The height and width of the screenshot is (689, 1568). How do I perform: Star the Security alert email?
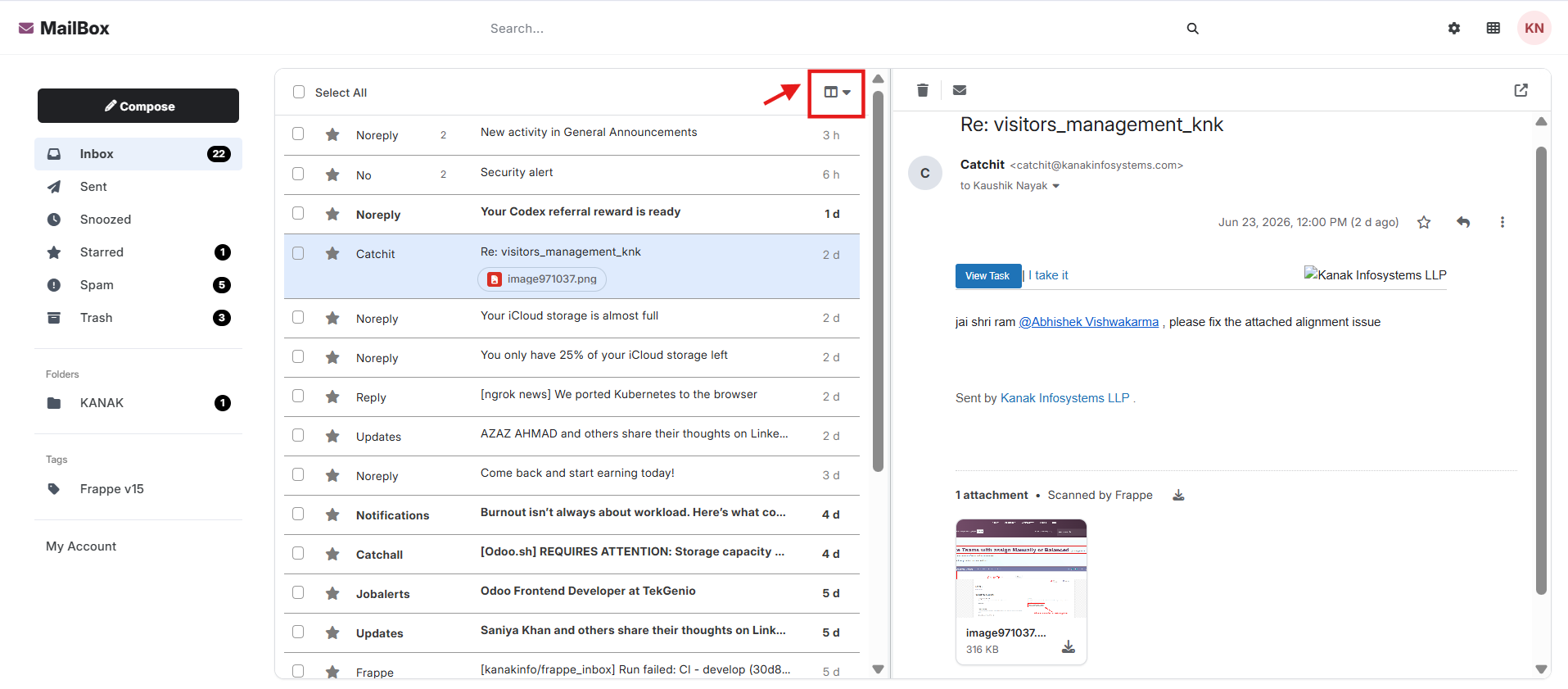point(332,175)
